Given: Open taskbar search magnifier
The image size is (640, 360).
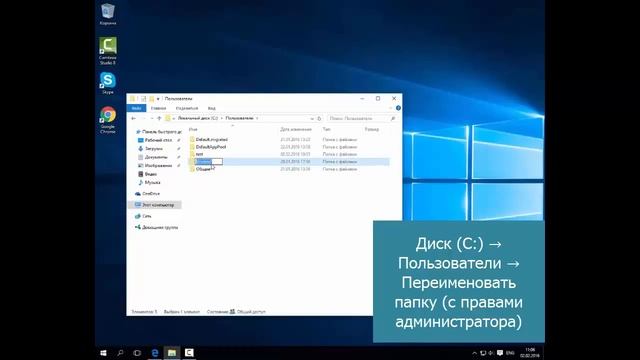Looking at the screenshot, I should coord(120,353).
